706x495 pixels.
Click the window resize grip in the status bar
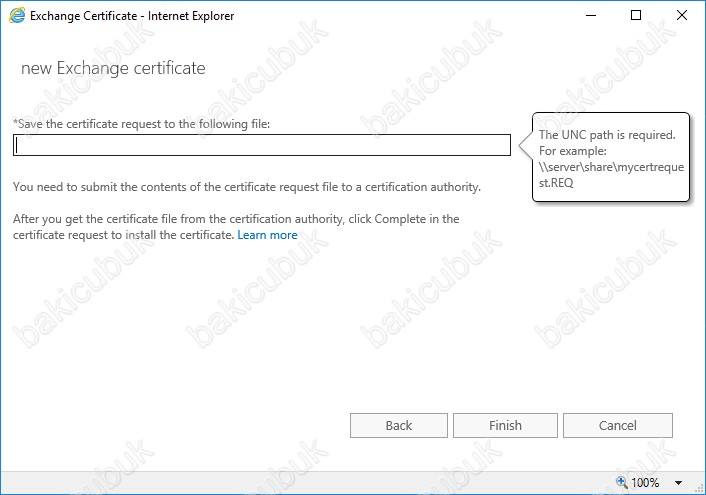pyautogui.click(x=700, y=489)
